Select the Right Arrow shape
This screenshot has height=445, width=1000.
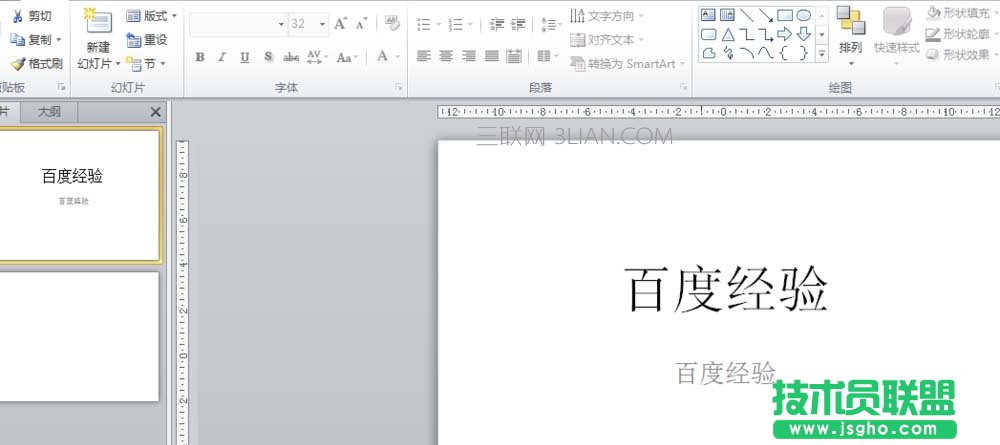(784, 34)
